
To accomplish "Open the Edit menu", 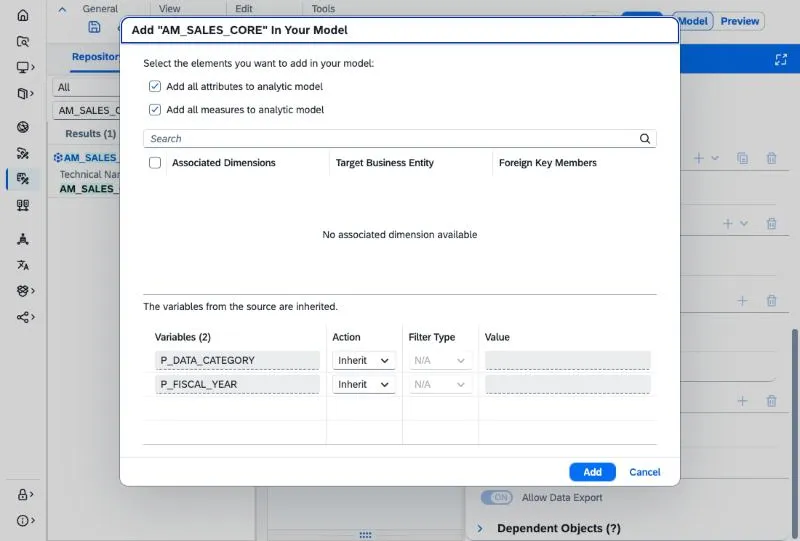I will (244, 9).
